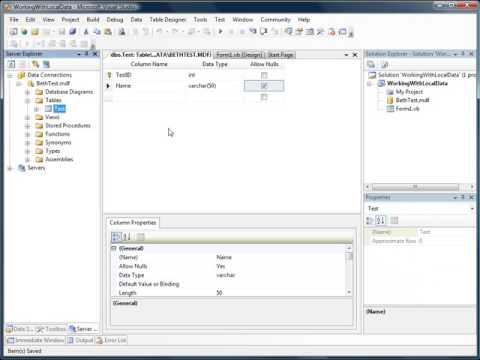
Task: Click Connect to Server icon in Server Explorer
Action: [x=46, y=64]
